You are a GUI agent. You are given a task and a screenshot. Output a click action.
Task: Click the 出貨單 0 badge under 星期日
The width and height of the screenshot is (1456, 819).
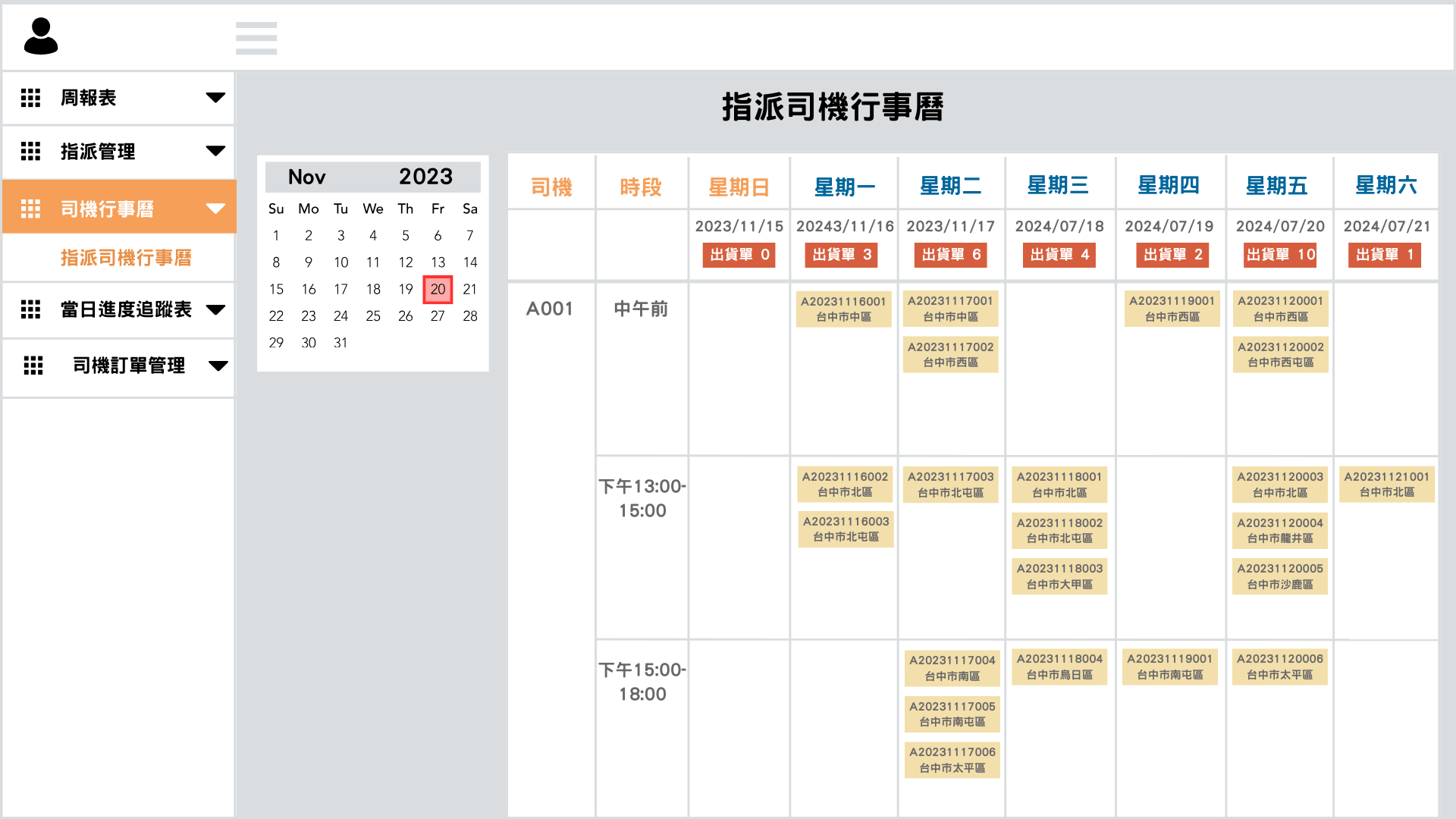coord(739,255)
